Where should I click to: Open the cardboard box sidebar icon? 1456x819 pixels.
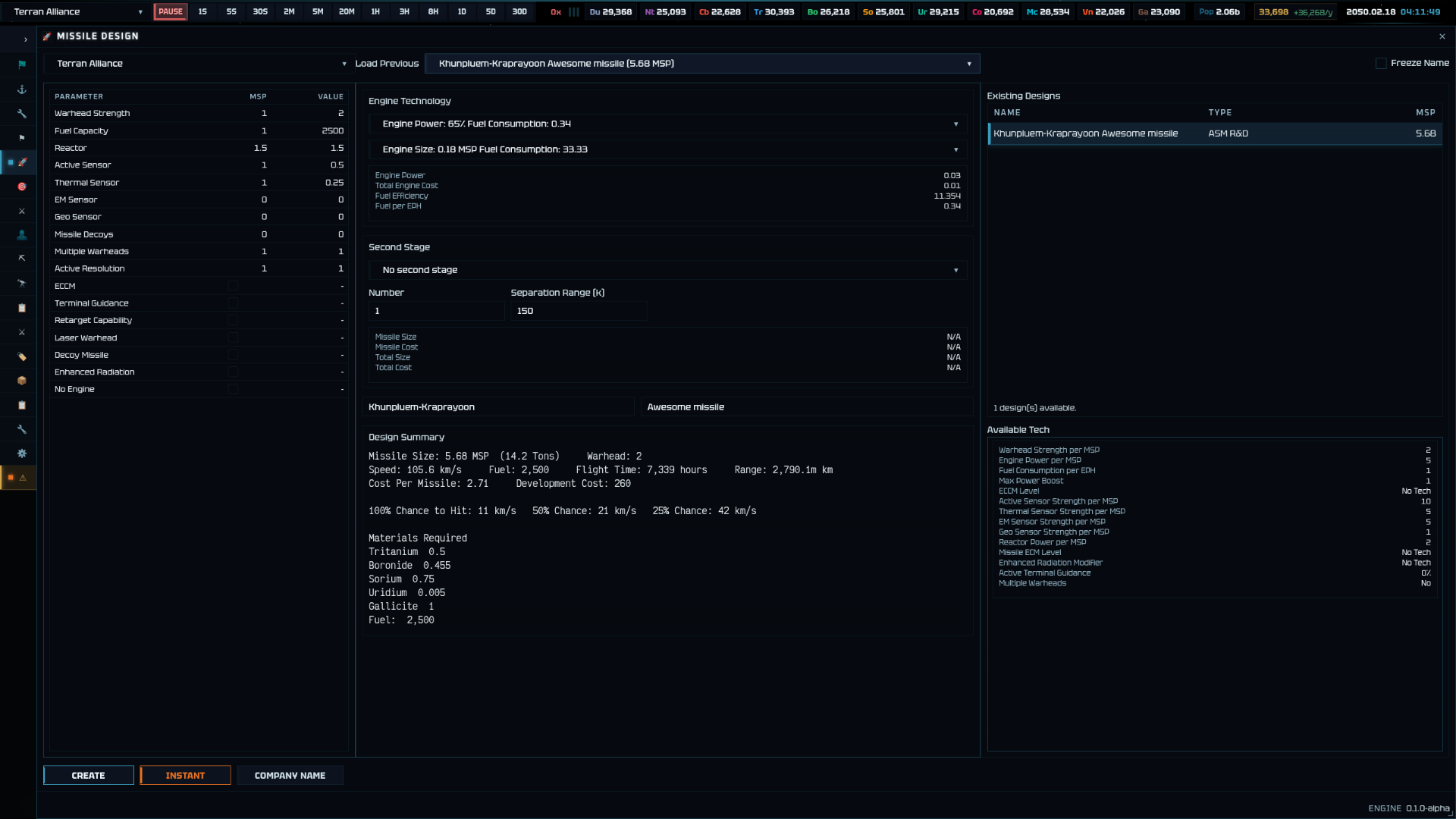point(22,381)
